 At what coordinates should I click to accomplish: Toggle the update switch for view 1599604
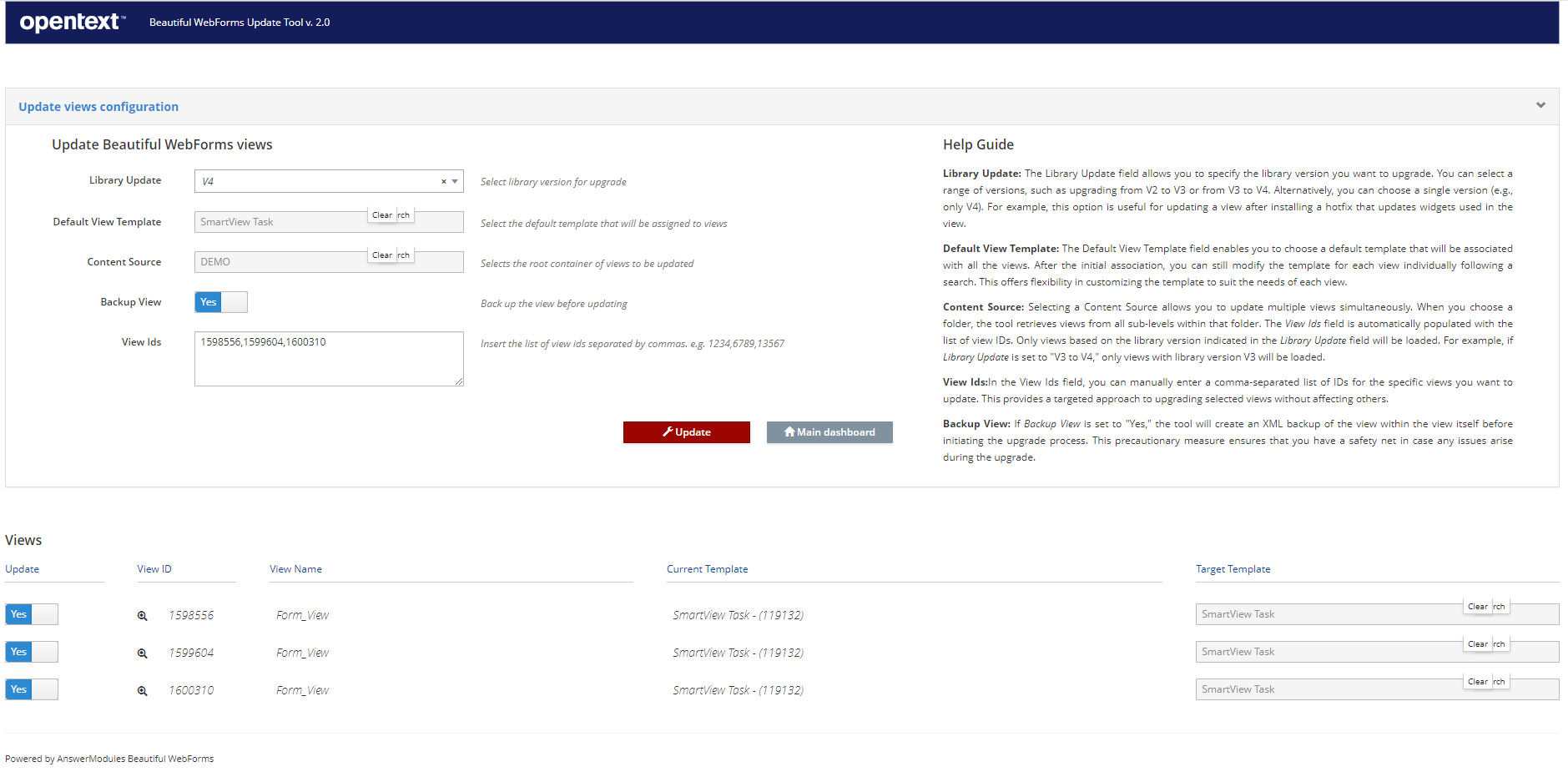click(x=32, y=652)
